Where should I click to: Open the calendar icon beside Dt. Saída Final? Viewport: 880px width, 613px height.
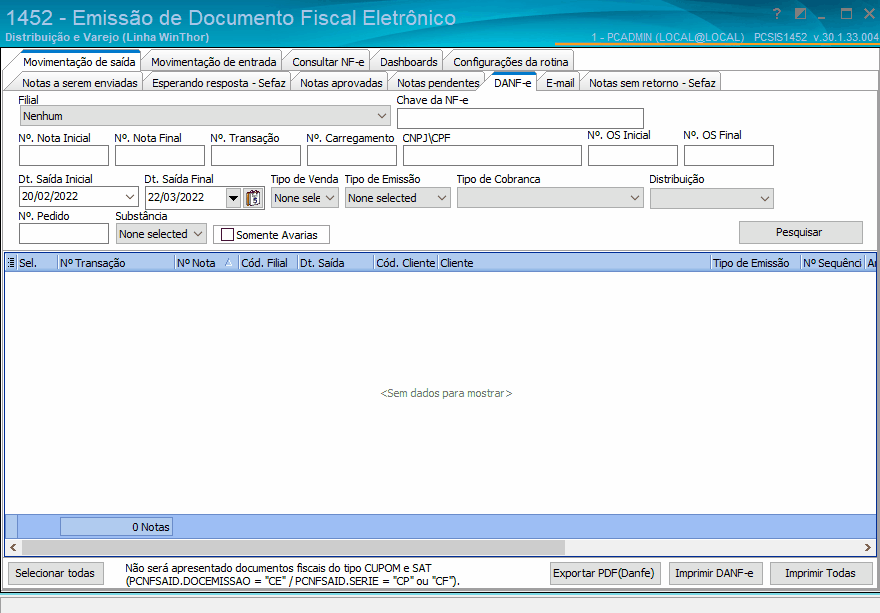[254, 198]
